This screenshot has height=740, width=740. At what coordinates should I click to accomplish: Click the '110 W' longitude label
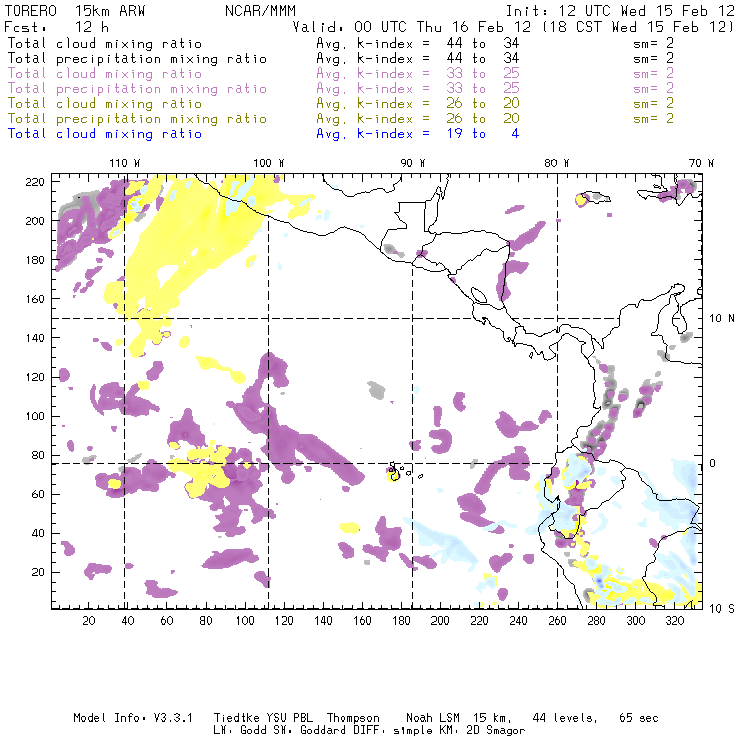click(x=125, y=163)
